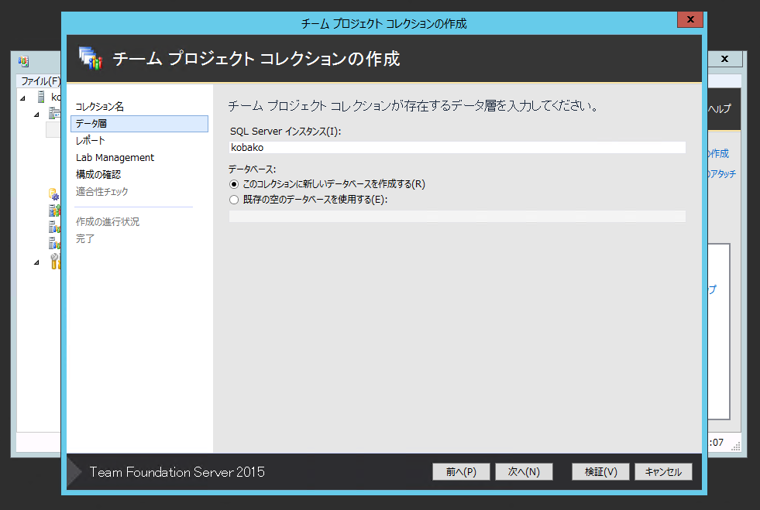This screenshot has height=510, width=760.
Task: Click 前へ(P) previous button
Action: click(x=461, y=472)
